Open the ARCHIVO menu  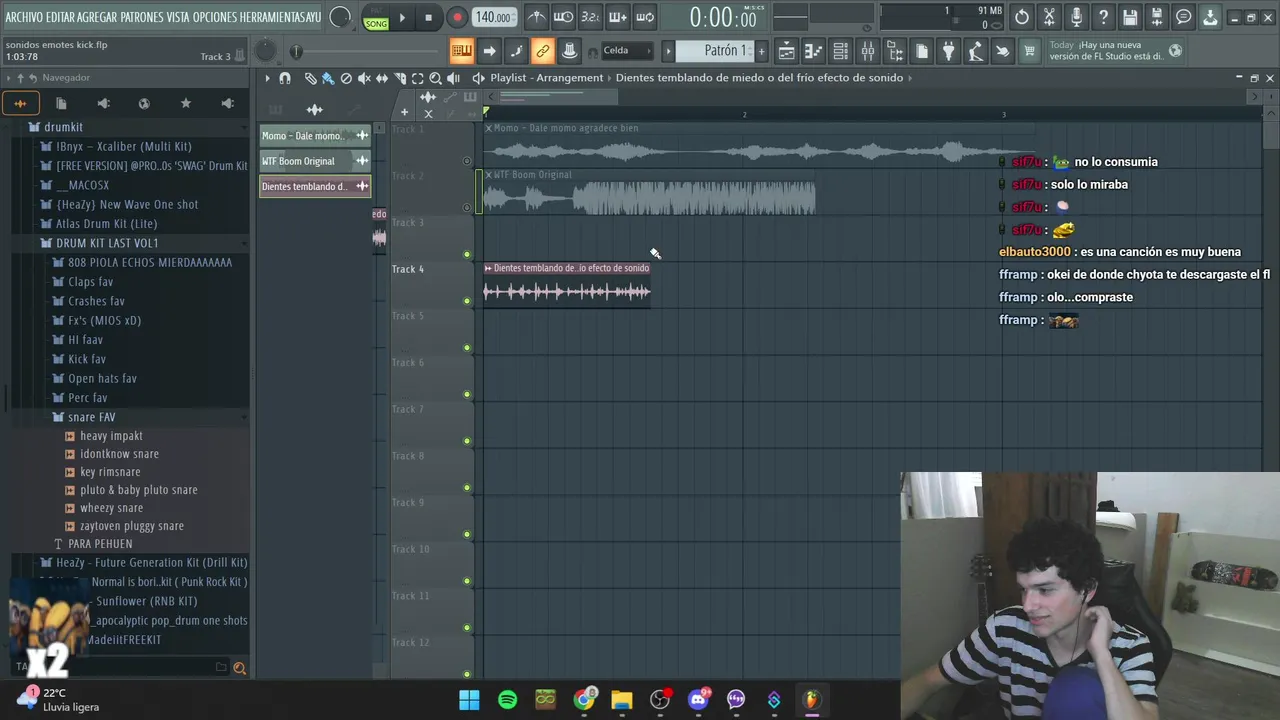pos(24,17)
